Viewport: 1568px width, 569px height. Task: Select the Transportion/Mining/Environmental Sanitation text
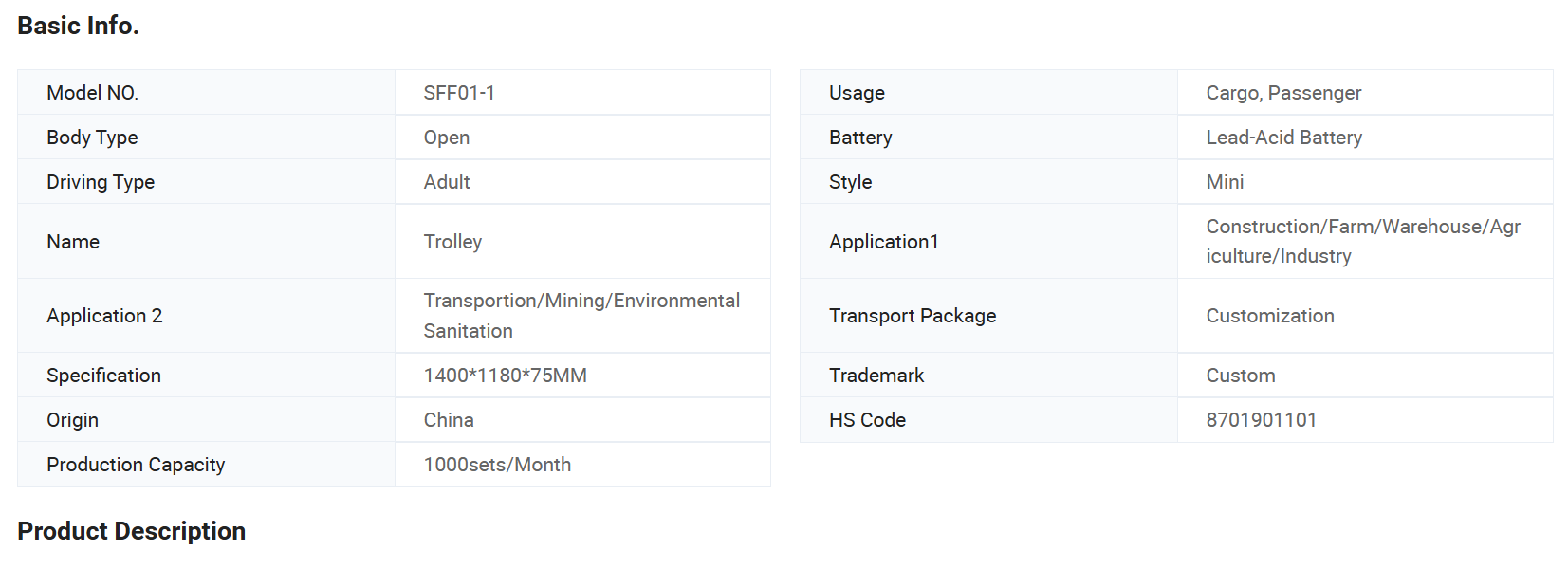pos(581,315)
